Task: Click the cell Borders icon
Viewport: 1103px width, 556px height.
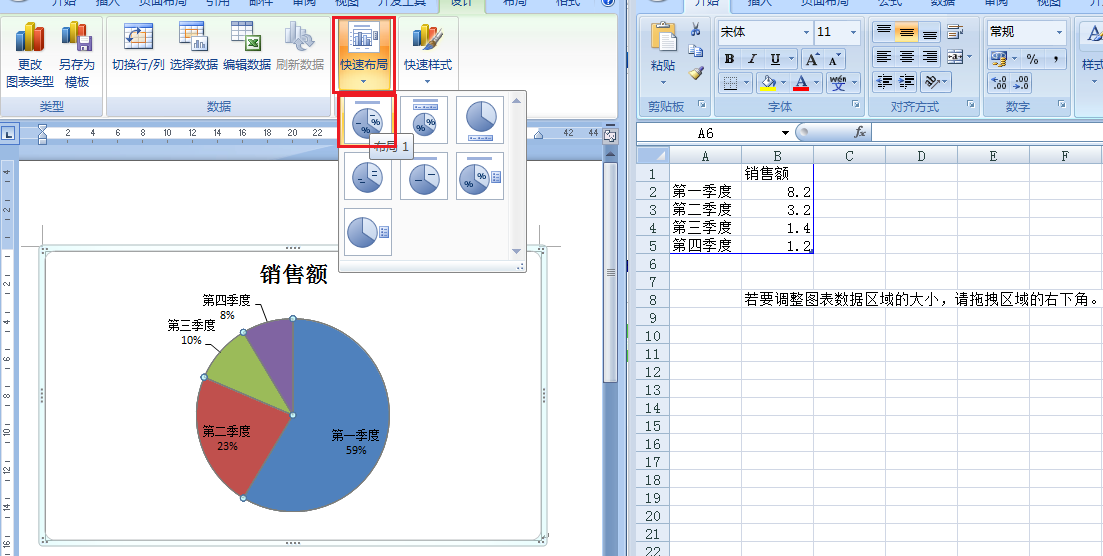Action: [730, 83]
